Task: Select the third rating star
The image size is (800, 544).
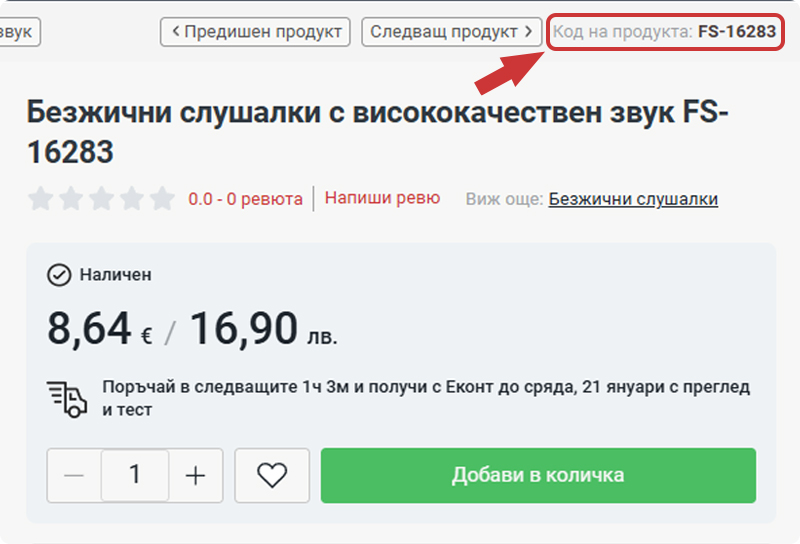Action: tap(101, 199)
